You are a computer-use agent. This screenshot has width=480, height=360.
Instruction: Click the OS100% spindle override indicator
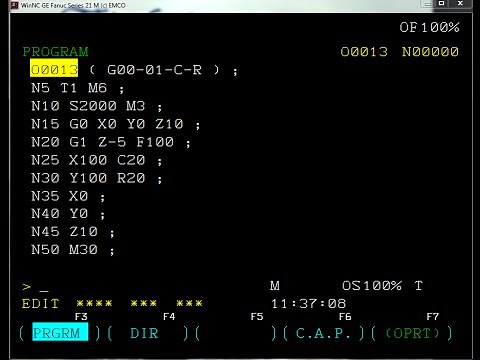pos(372,286)
